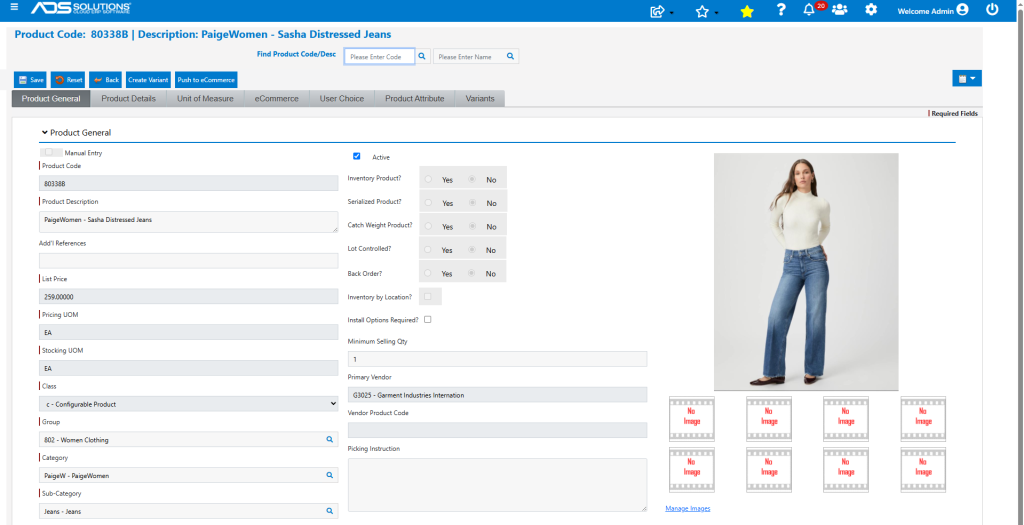The width and height of the screenshot is (1024, 525).
Task: Click the Add'l References field
Action: tap(189, 261)
